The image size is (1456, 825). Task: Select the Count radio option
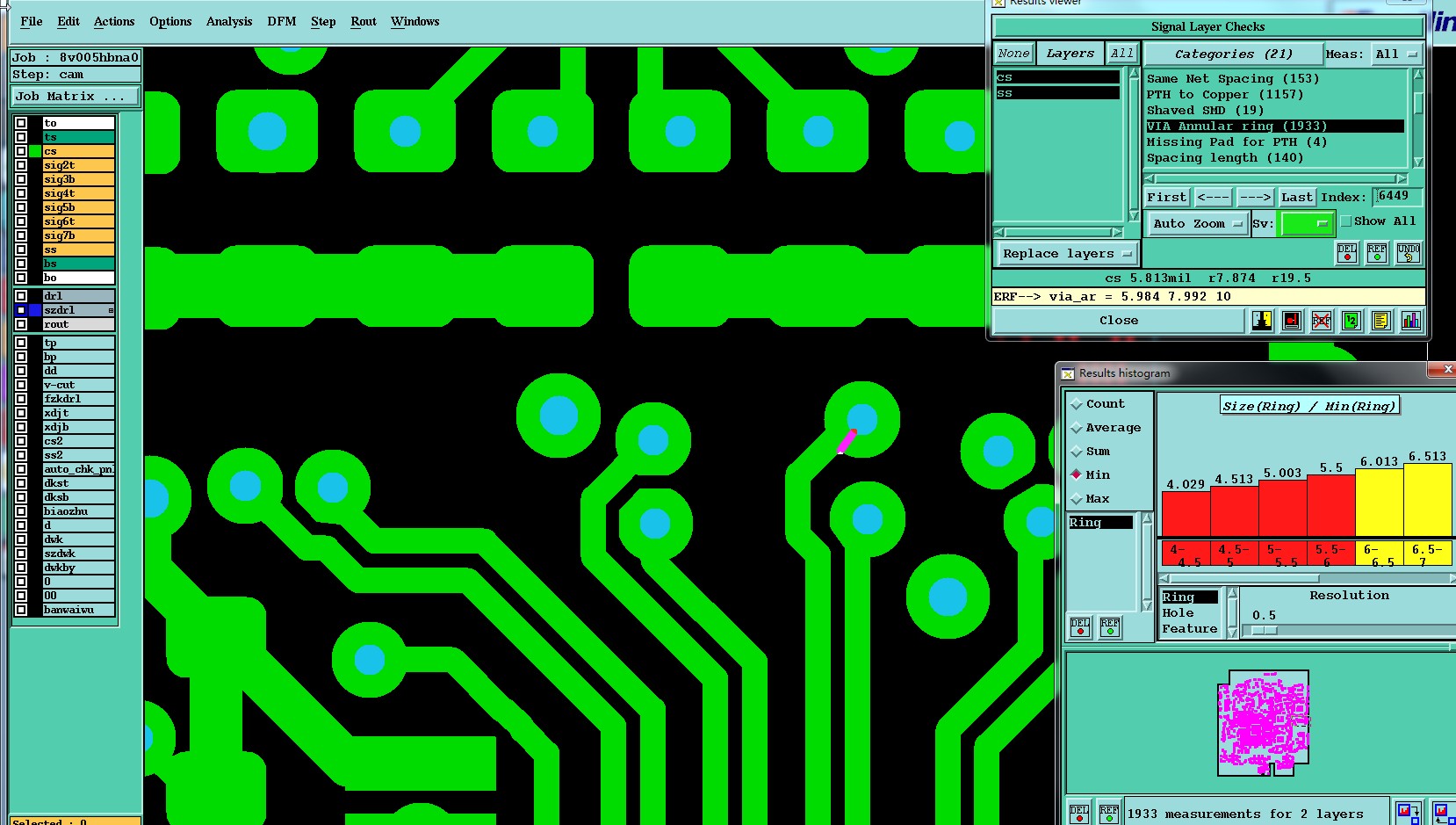pos(1077,404)
